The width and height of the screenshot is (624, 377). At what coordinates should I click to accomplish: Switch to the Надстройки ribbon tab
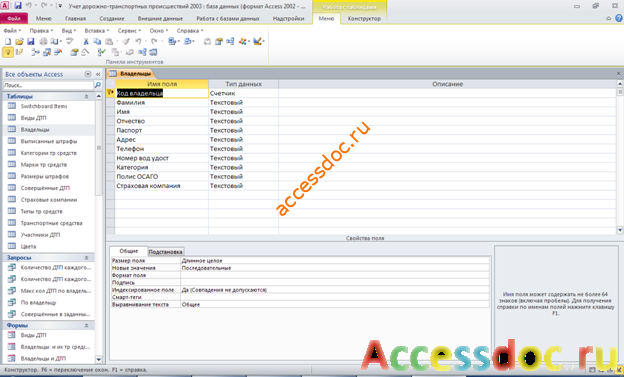(x=288, y=18)
